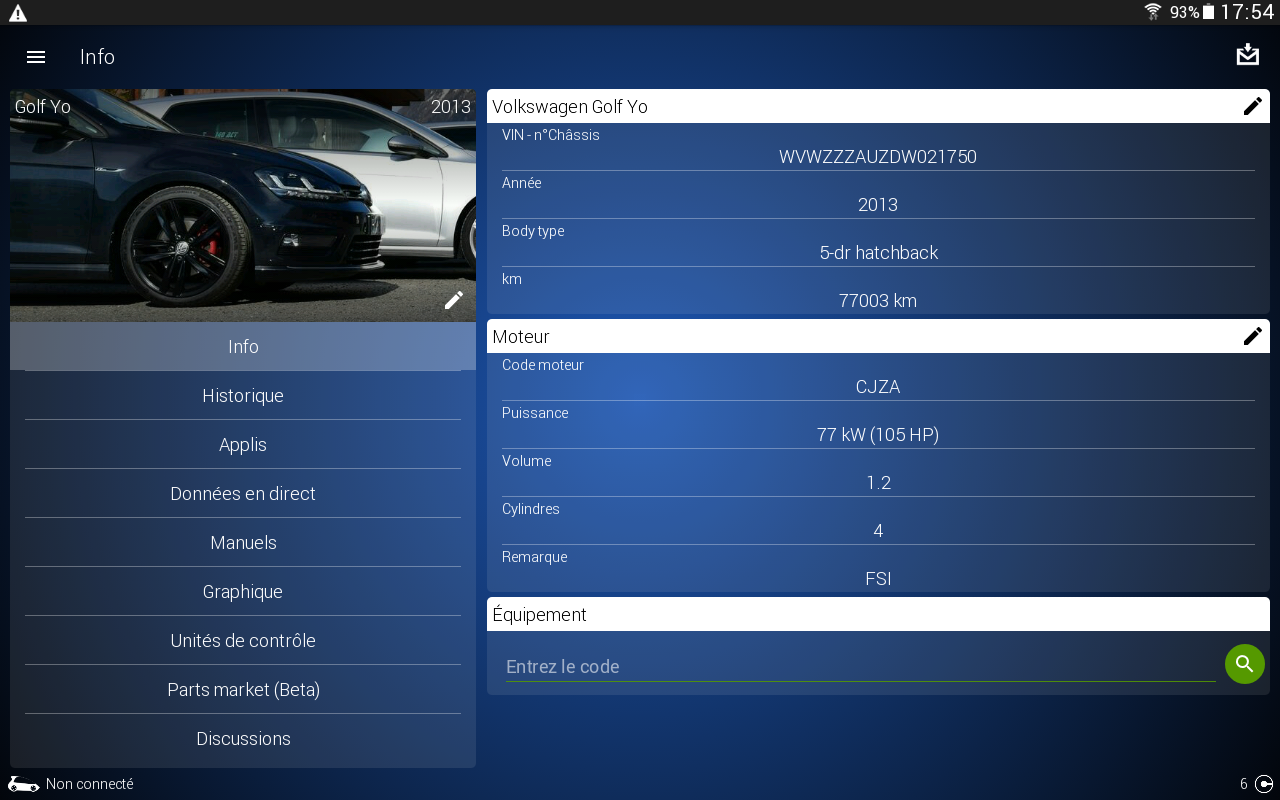The height and width of the screenshot is (800, 1280).
Task: Select the Info menu item
Action: (x=243, y=346)
